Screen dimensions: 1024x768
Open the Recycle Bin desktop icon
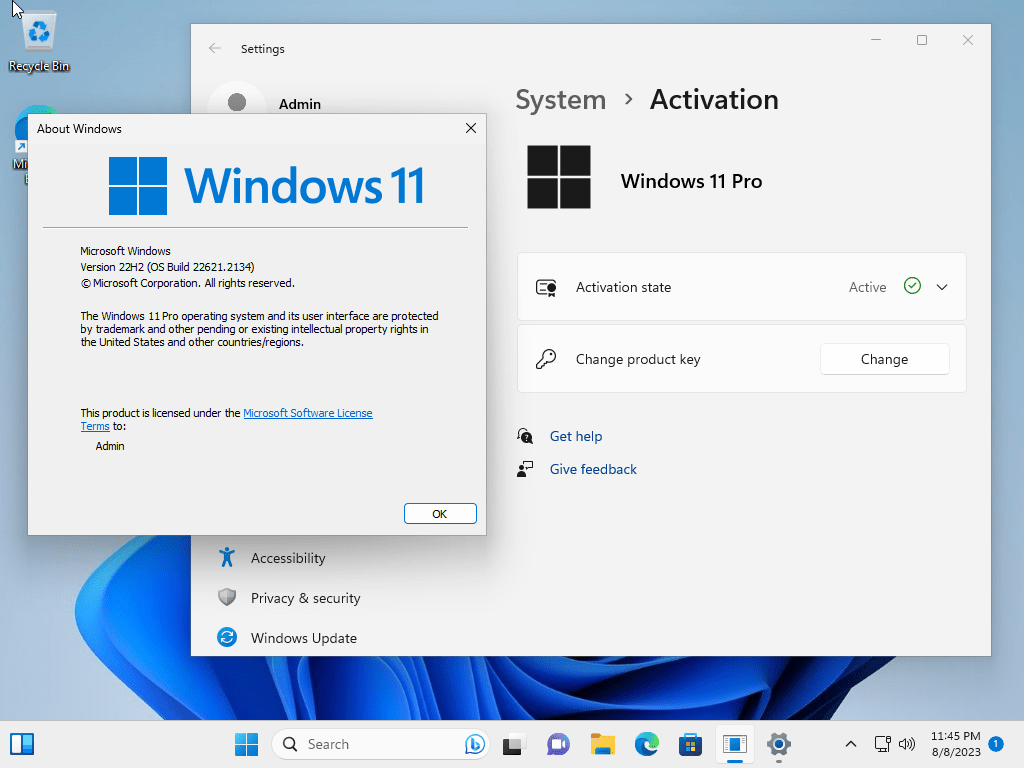[x=39, y=42]
